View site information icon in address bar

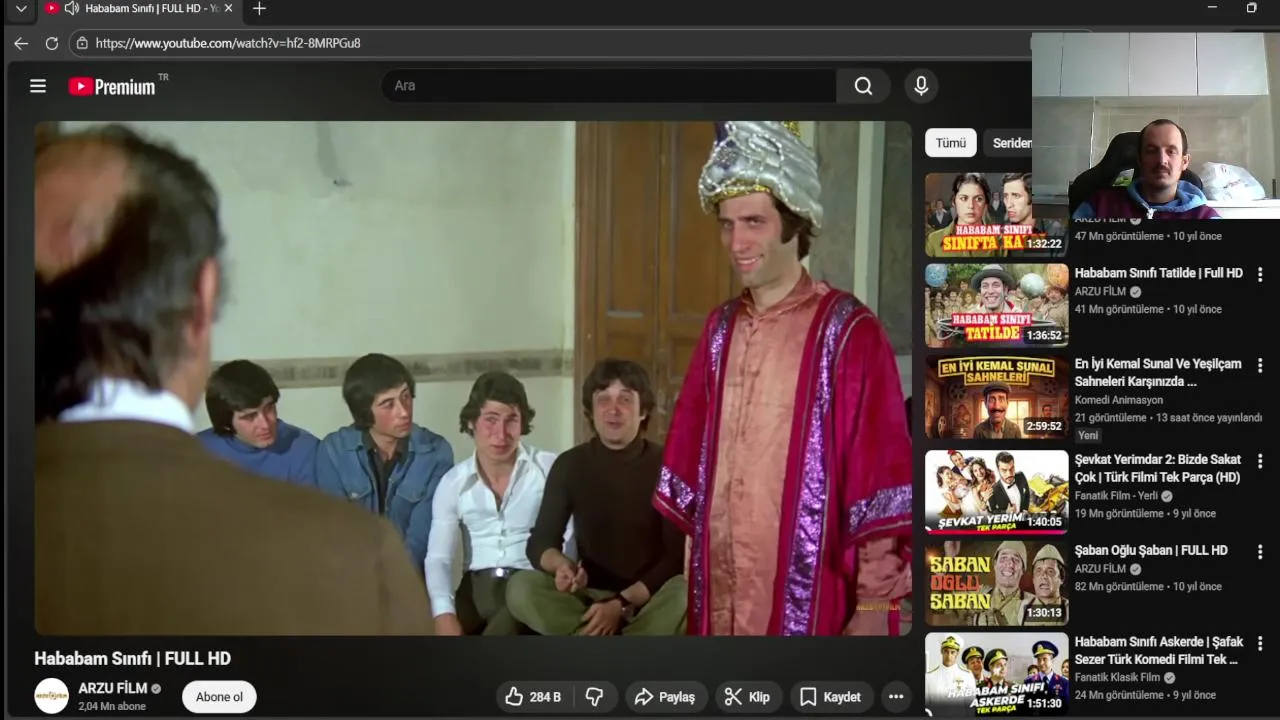tap(82, 43)
